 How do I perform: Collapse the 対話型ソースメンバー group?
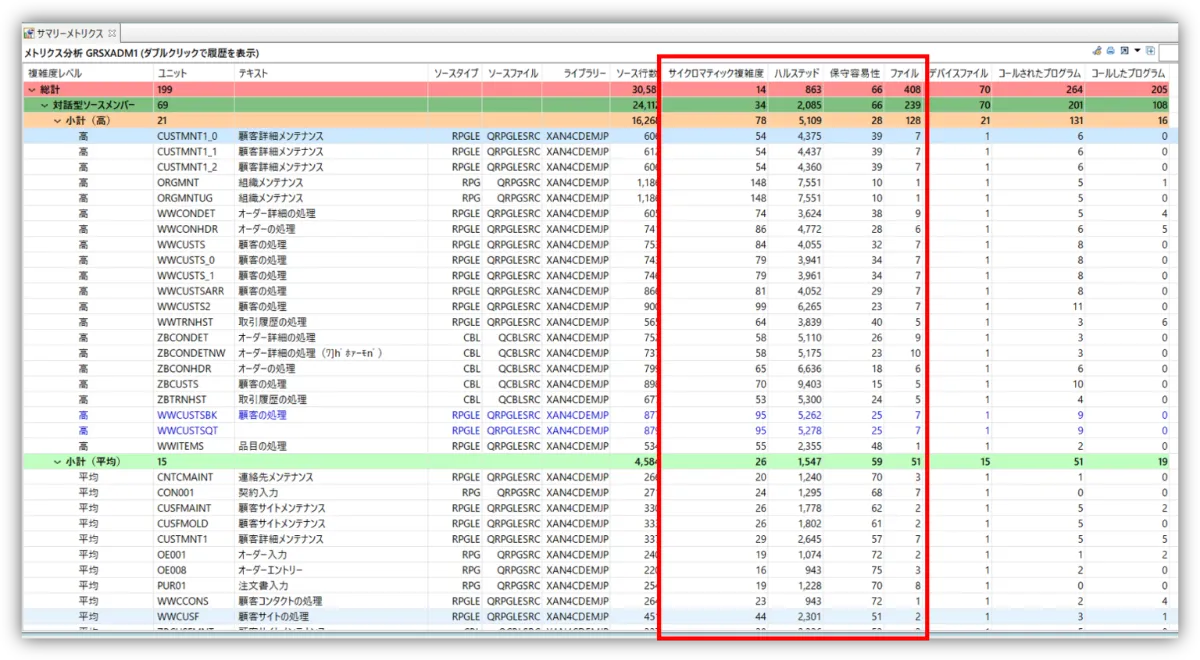(x=44, y=104)
